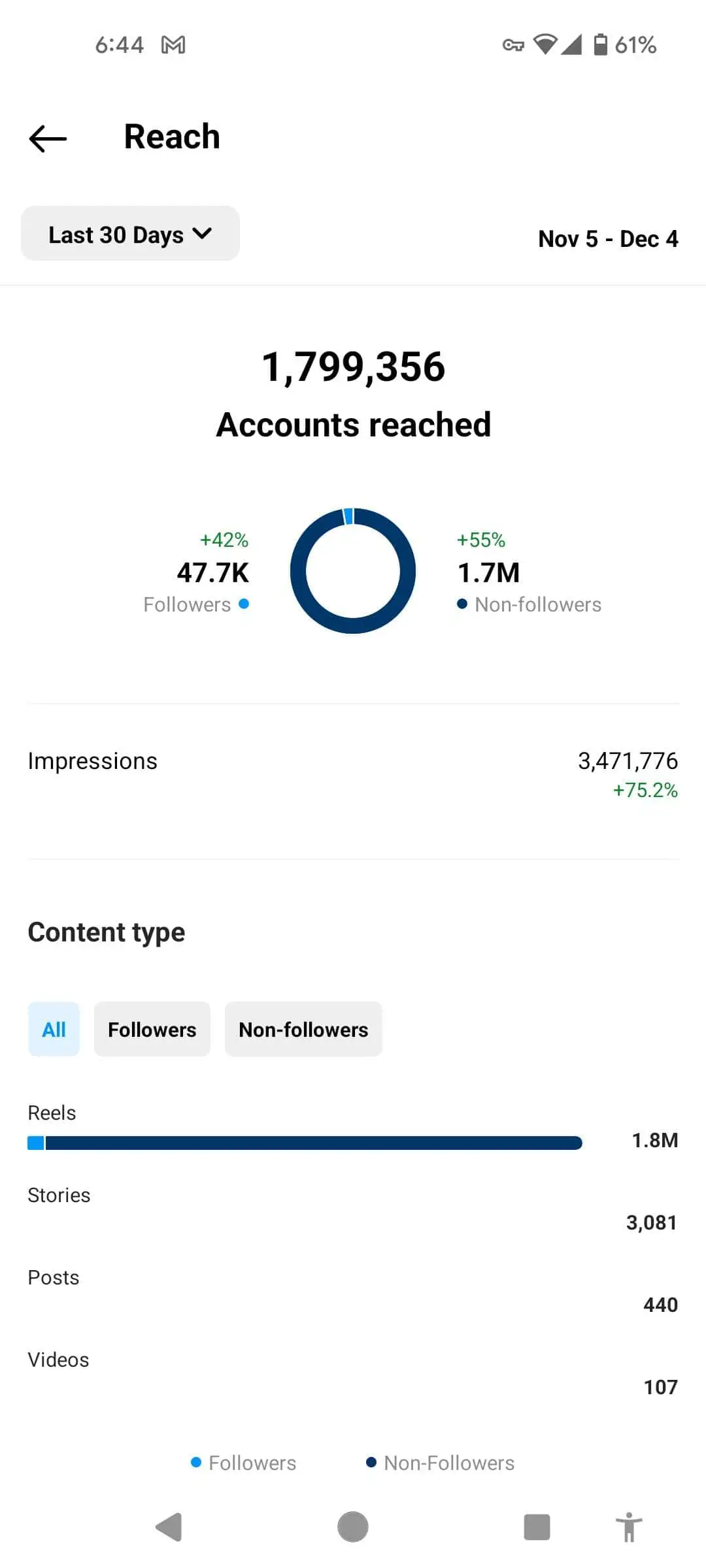
Task: Tap the Reels reach bar
Action: [x=305, y=1143]
